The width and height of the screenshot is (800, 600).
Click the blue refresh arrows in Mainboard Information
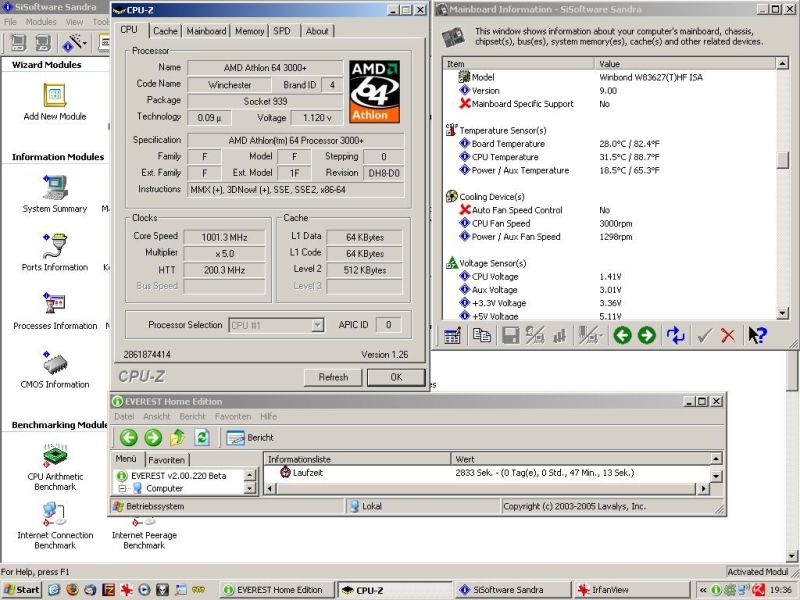pyautogui.click(x=675, y=335)
